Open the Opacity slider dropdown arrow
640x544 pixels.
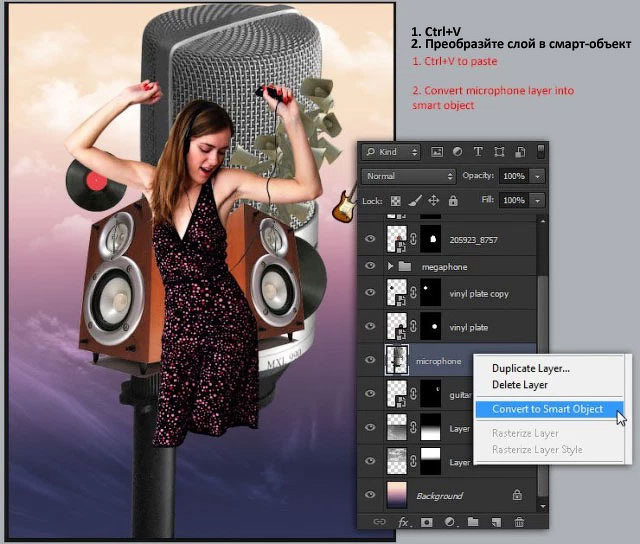(538, 176)
